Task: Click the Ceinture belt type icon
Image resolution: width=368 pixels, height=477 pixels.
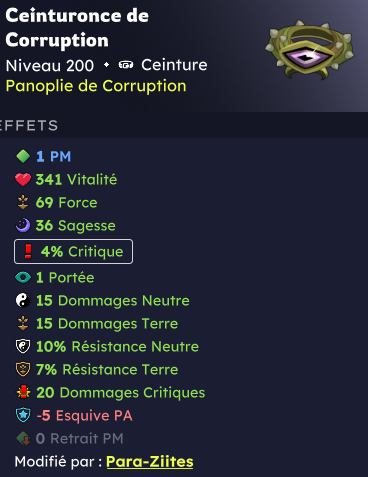Action: point(126,65)
